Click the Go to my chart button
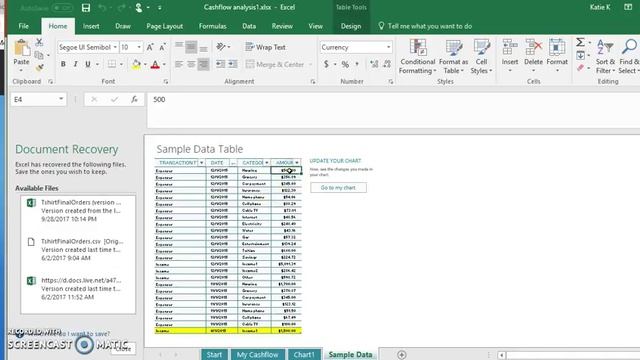640x360 pixels. click(338, 188)
